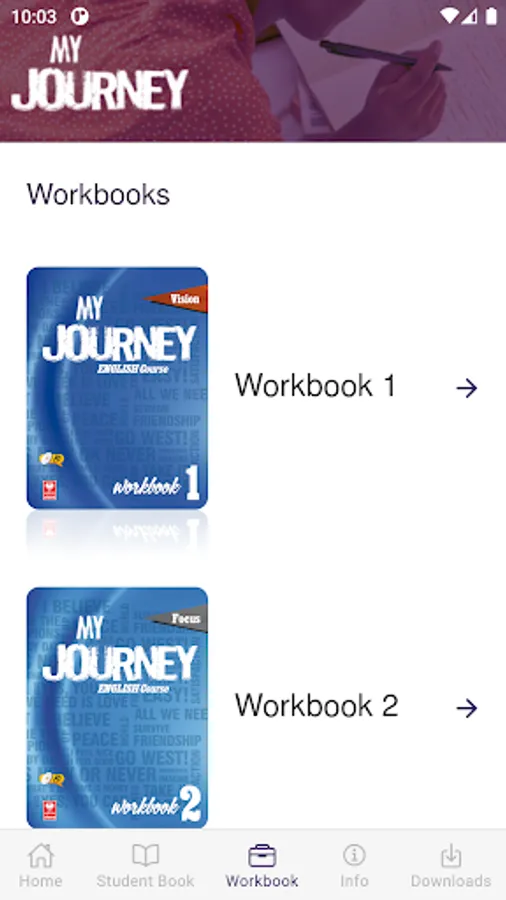Select the Workbook 1 title text
Viewport: 506px width, 900px height.
coord(316,385)
